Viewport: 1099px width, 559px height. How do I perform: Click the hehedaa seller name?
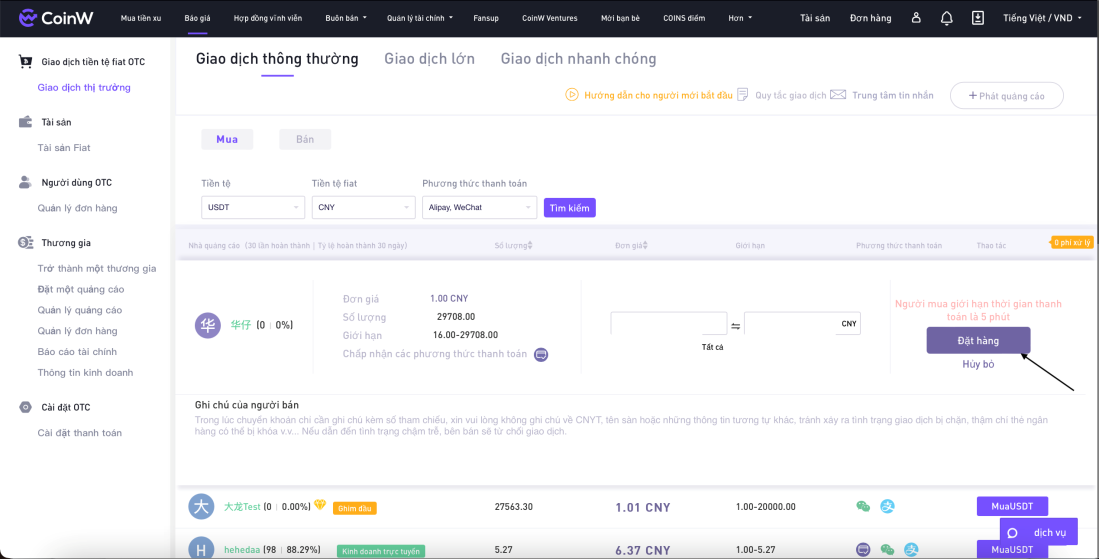click(x=242, y=551)
